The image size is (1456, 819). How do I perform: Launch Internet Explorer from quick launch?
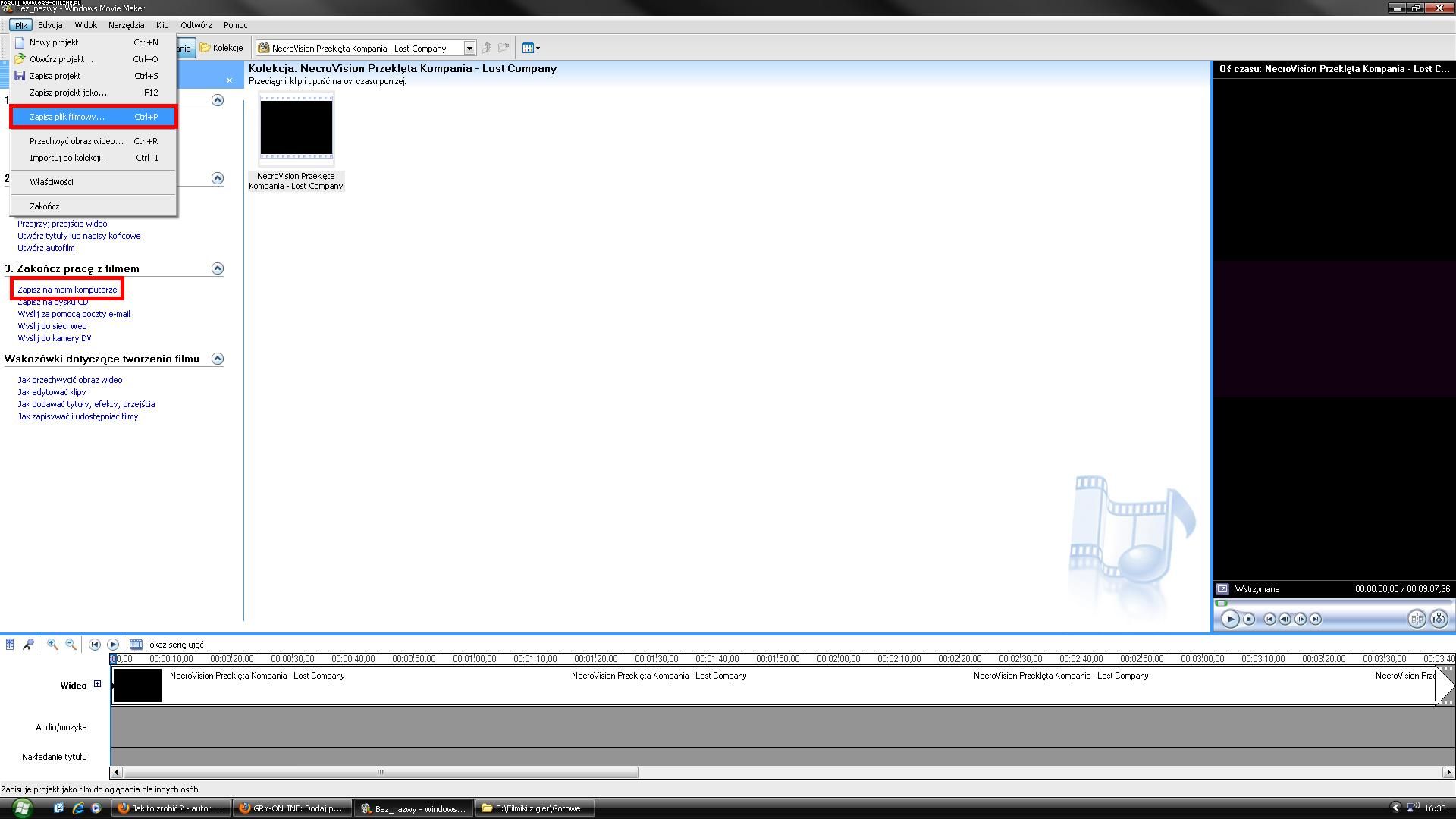(x=77, y=808)
